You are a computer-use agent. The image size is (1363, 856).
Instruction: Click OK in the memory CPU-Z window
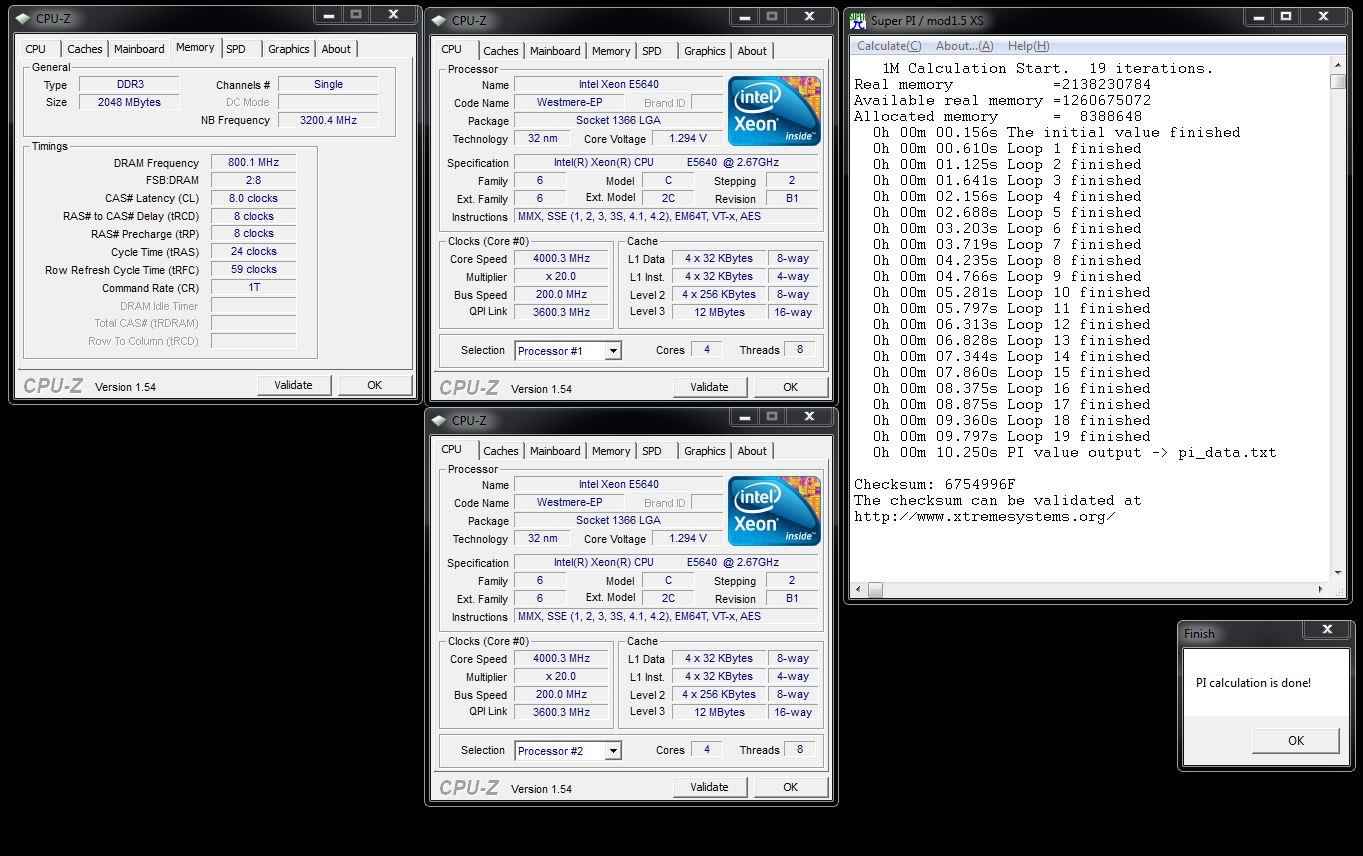coord(374,385)
